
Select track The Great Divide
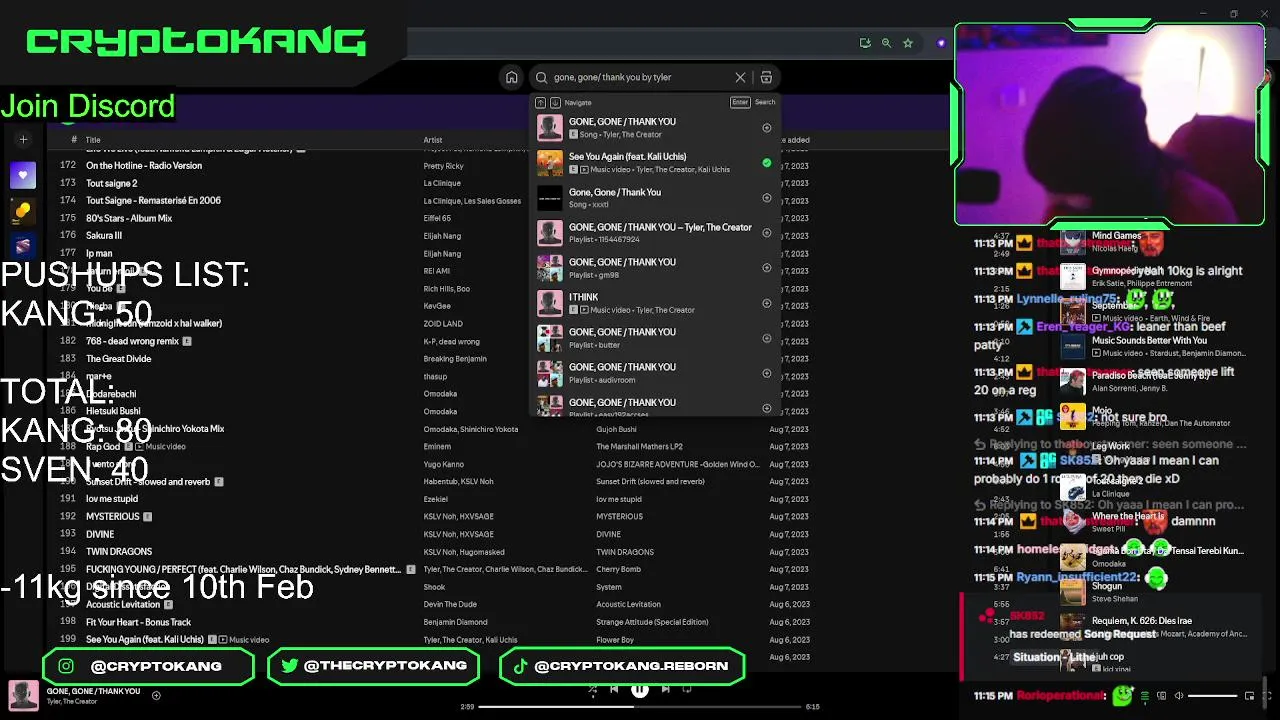119,359
